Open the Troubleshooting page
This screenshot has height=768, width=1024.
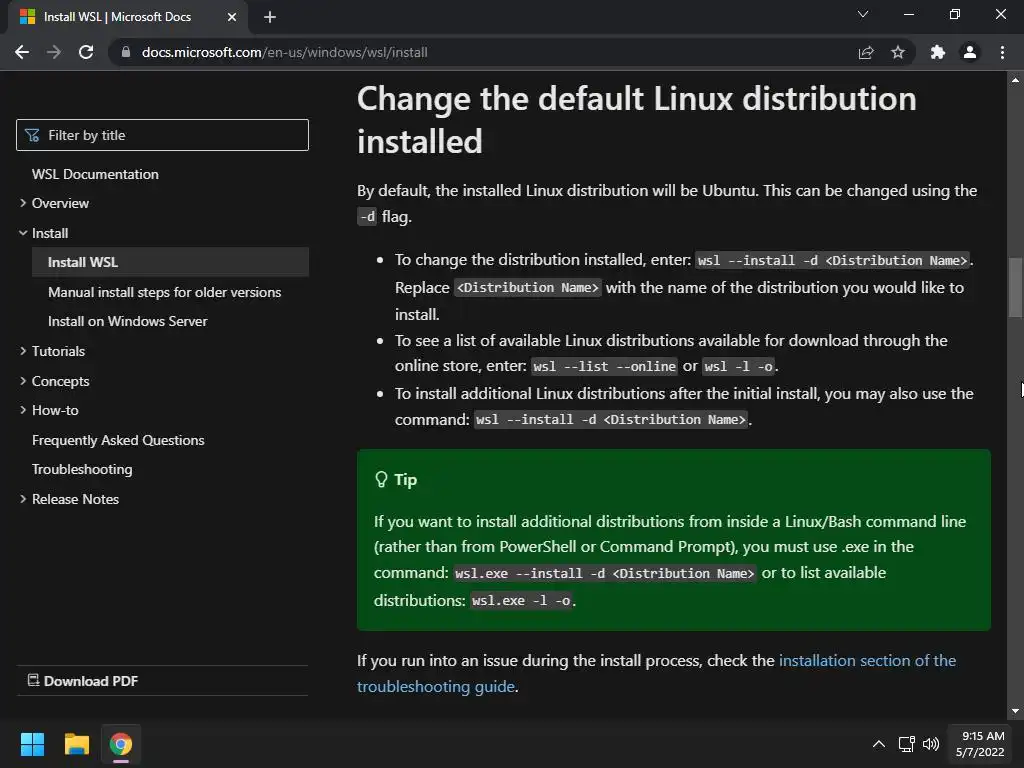point(82,470)
